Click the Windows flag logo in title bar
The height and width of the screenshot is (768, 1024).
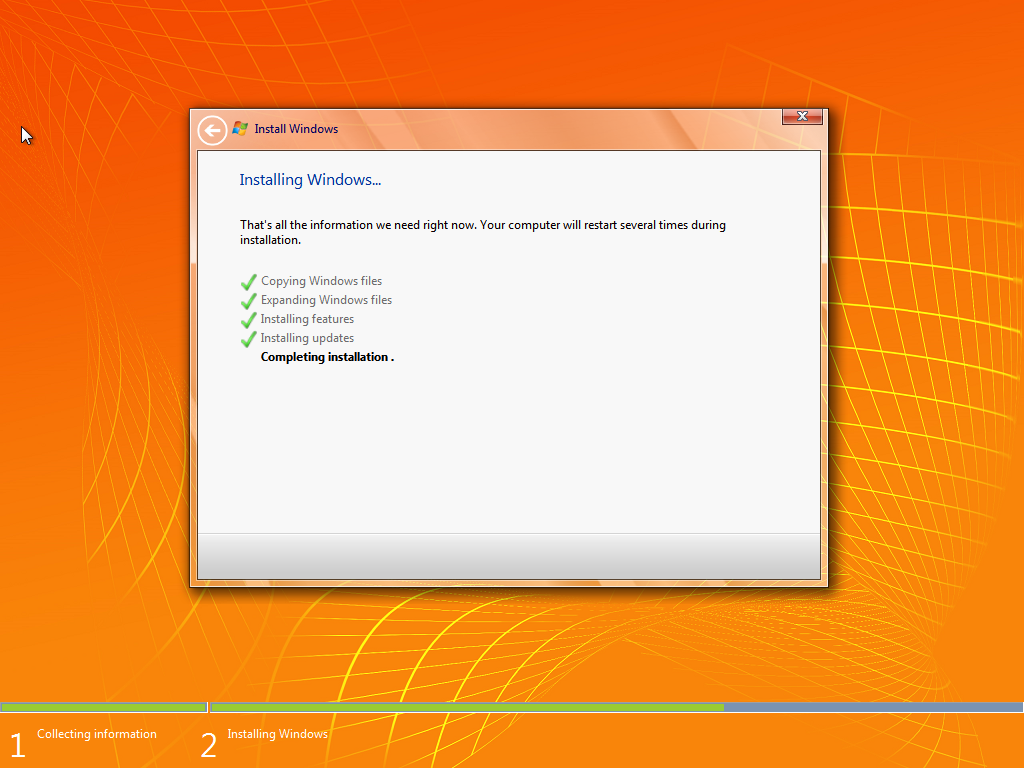[240, 129]
